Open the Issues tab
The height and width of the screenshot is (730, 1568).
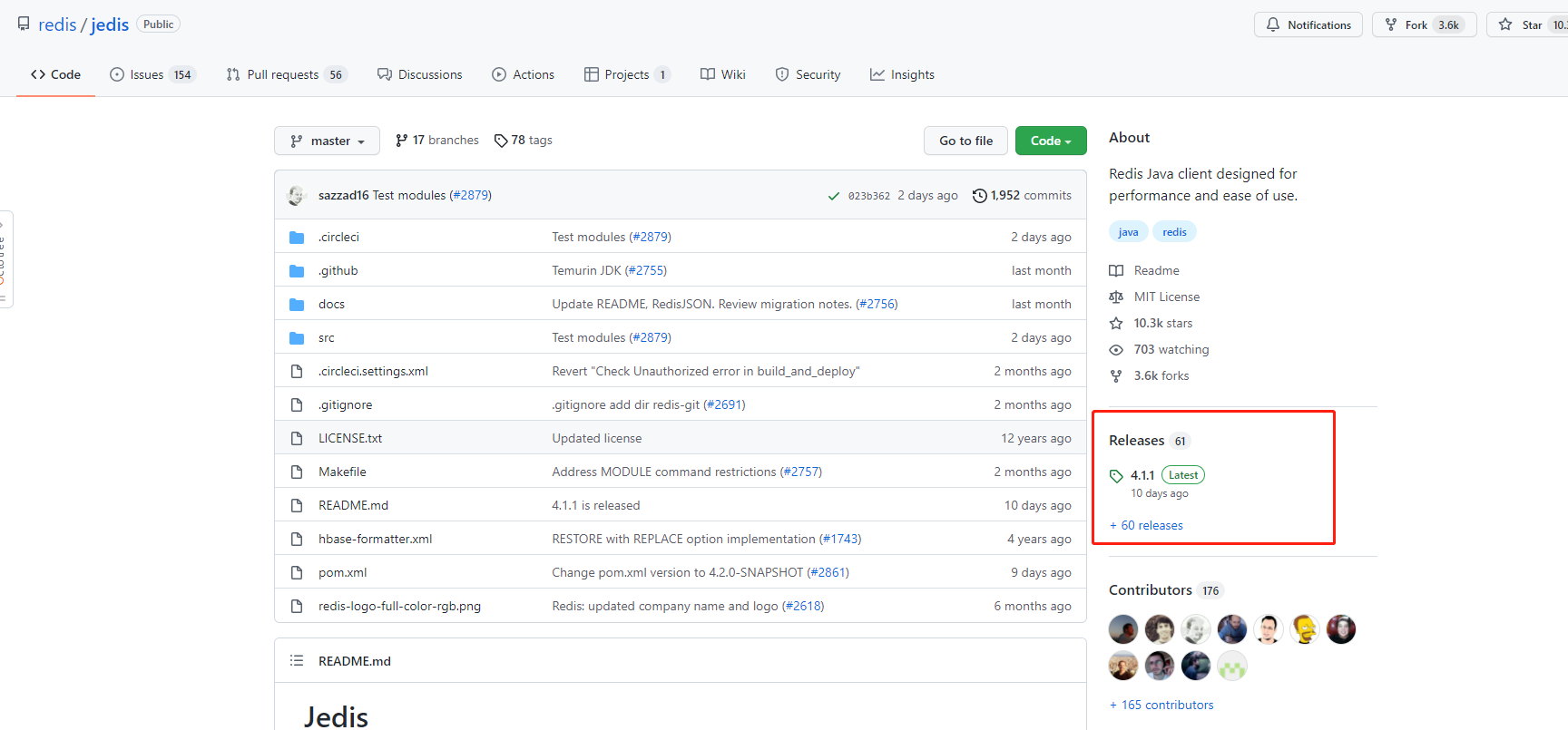[x=152, y=74]
